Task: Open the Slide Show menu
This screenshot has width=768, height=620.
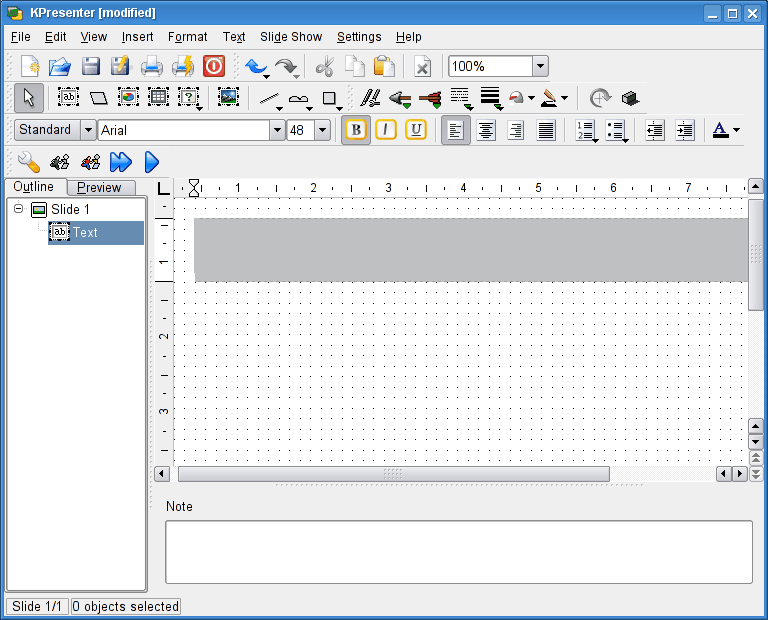Action: [x=291, y=37]
